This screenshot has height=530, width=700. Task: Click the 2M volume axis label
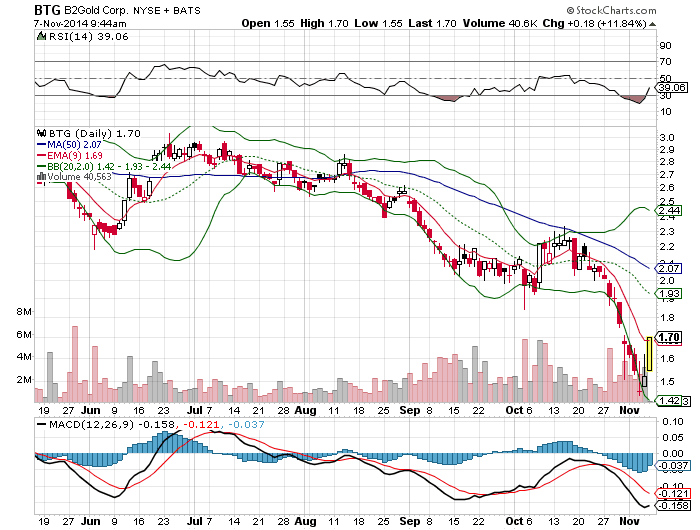(x=24, y=380)
